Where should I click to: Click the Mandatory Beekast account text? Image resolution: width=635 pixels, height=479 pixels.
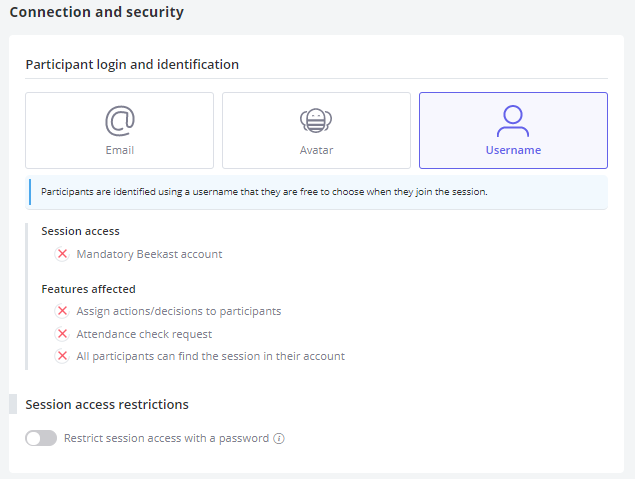(149, 254)
